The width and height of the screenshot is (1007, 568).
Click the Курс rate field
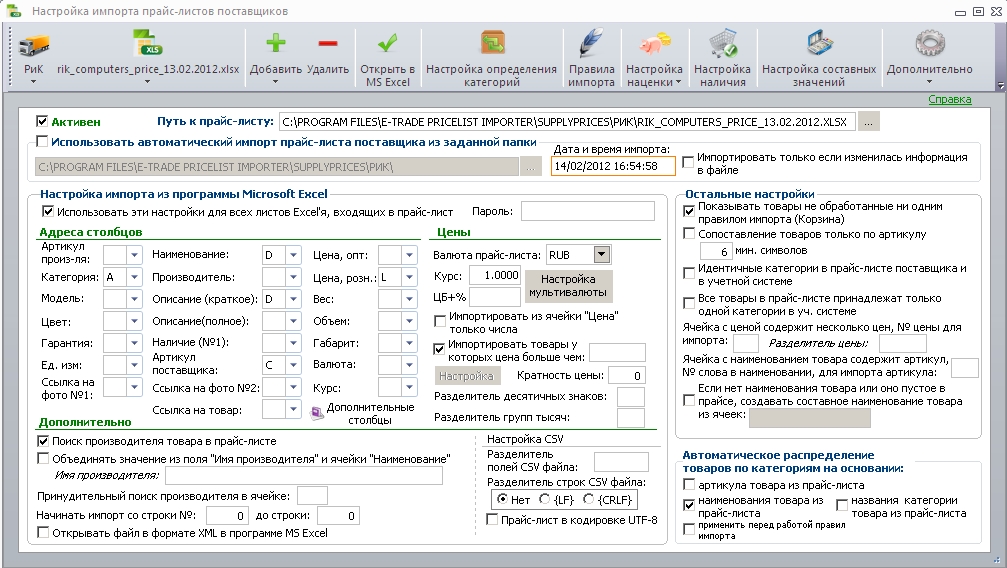pyautogui.click(x=495, y=275)
